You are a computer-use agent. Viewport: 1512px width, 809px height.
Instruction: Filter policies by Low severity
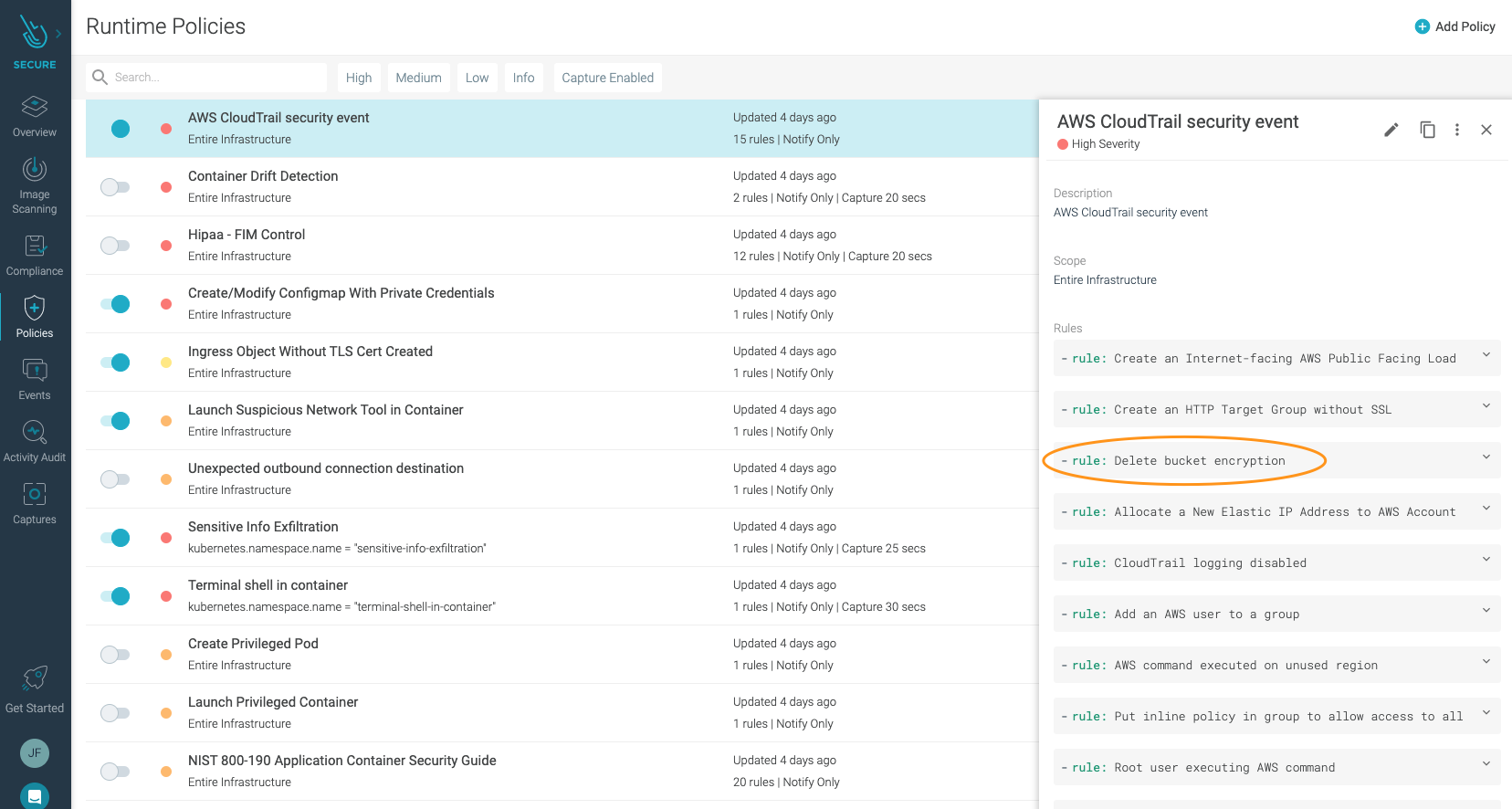(477, 78)
